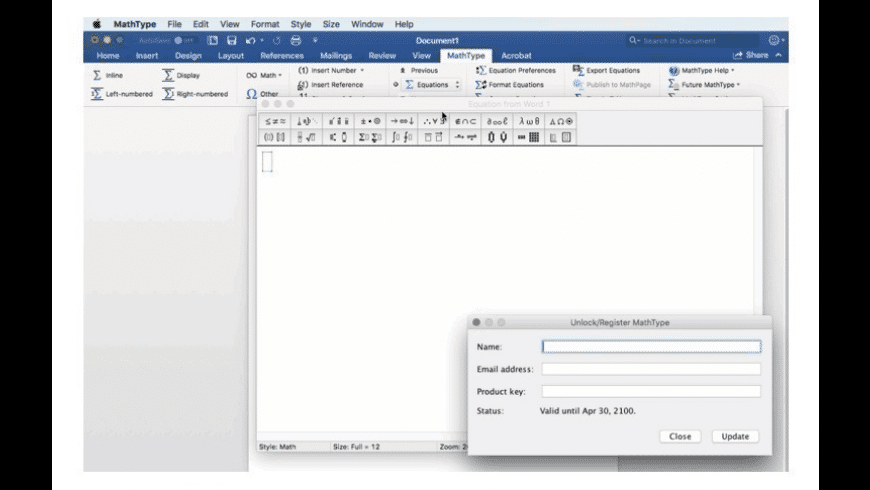Screen dimensions: 870x490
Task: Click the Save icon in Word title bar
Action: tap(231, 40)
